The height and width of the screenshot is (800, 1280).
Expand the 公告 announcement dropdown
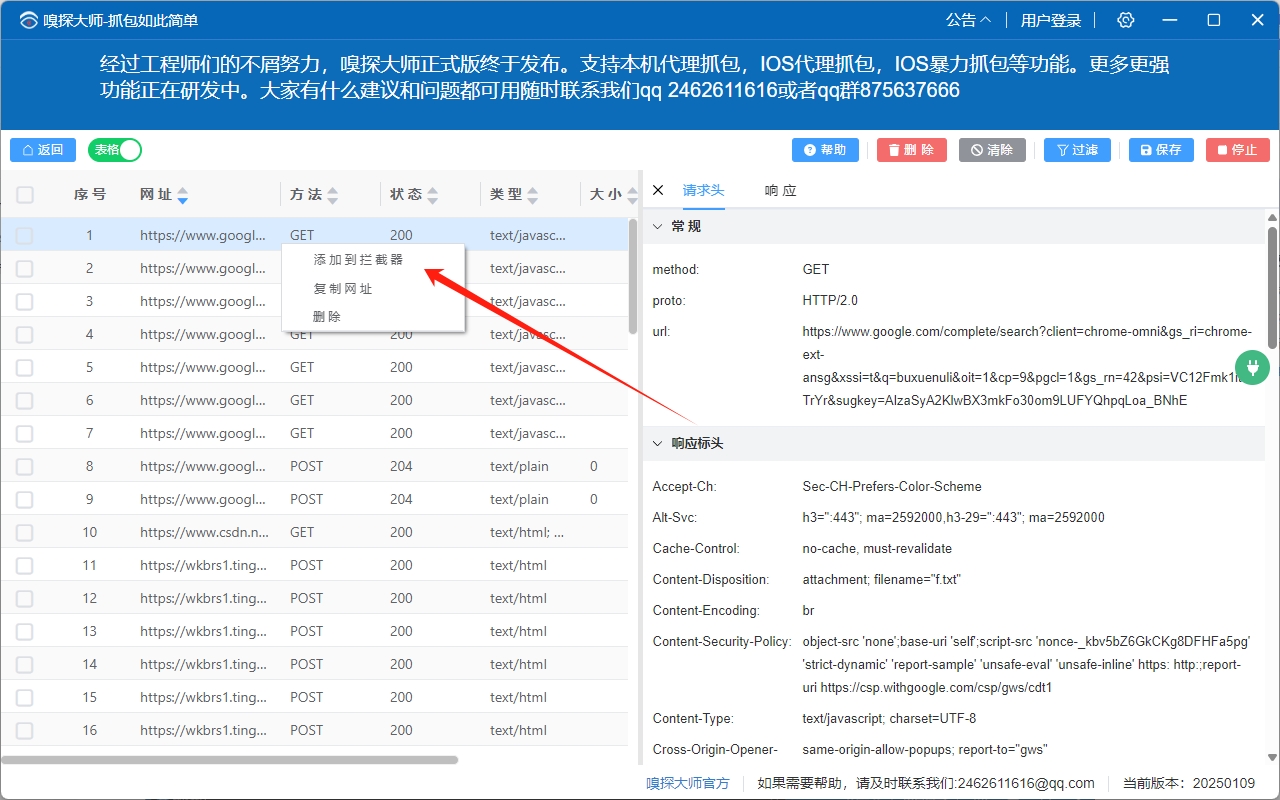point(969,20)
